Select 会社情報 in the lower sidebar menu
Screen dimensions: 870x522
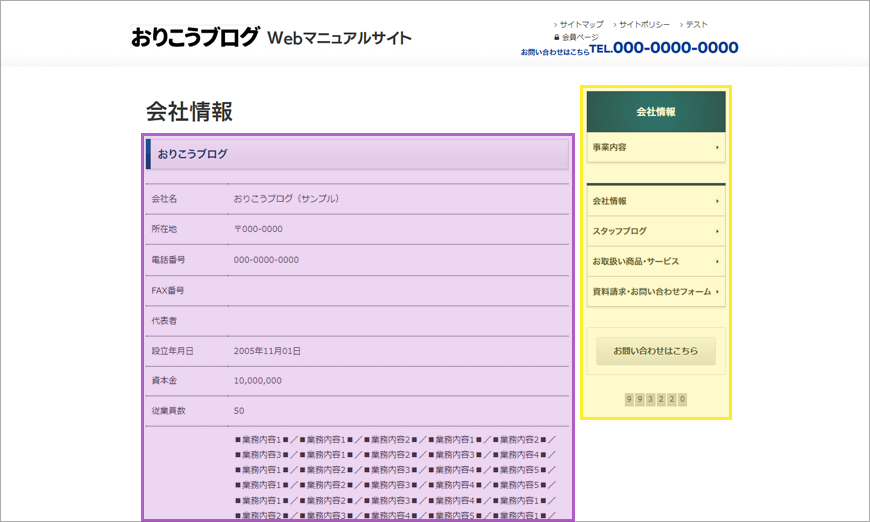(610, 201)
